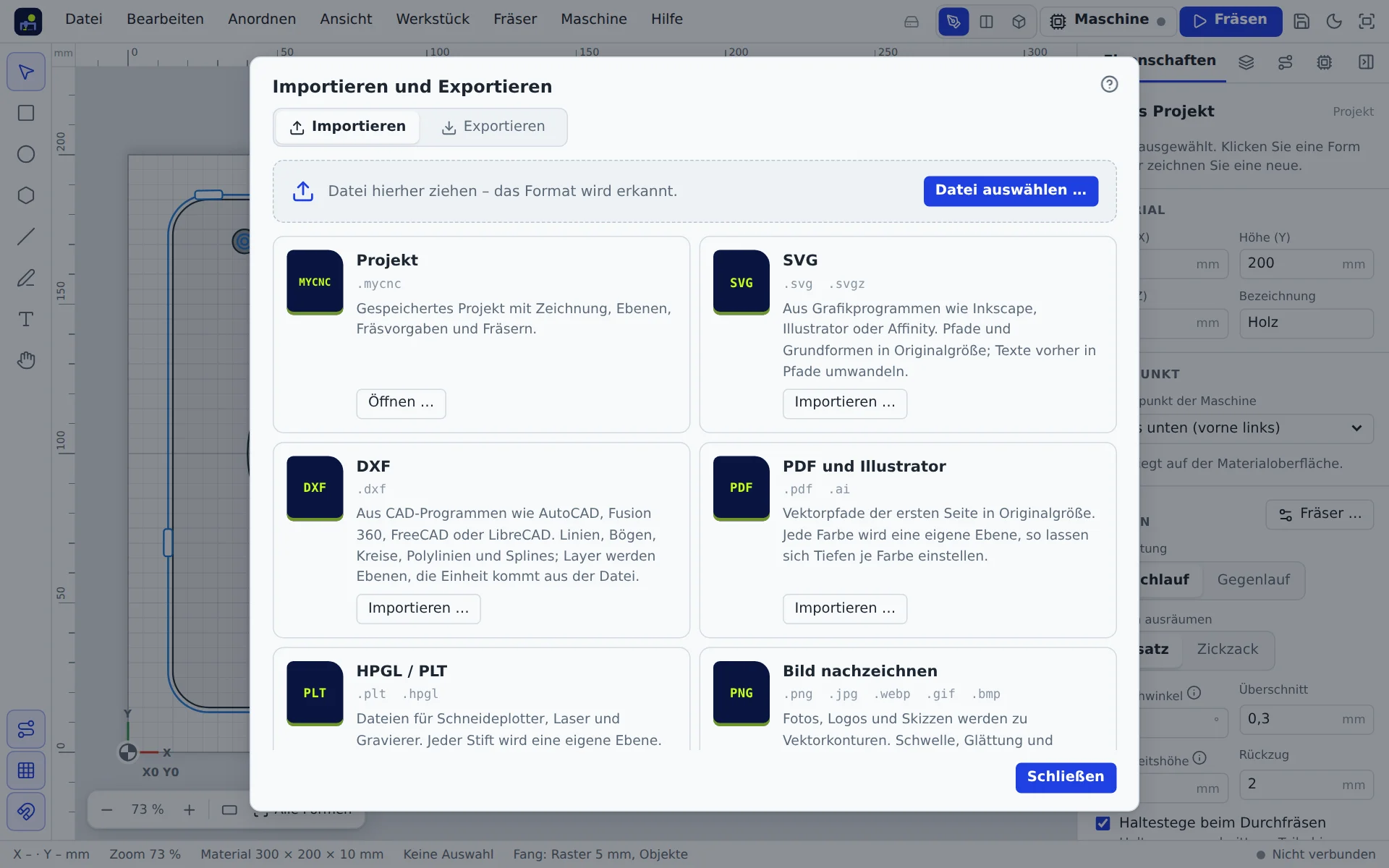Click the help icon in the dialog
Viewport: 1389px width, 868px height.
click(x=1109, y=85)
